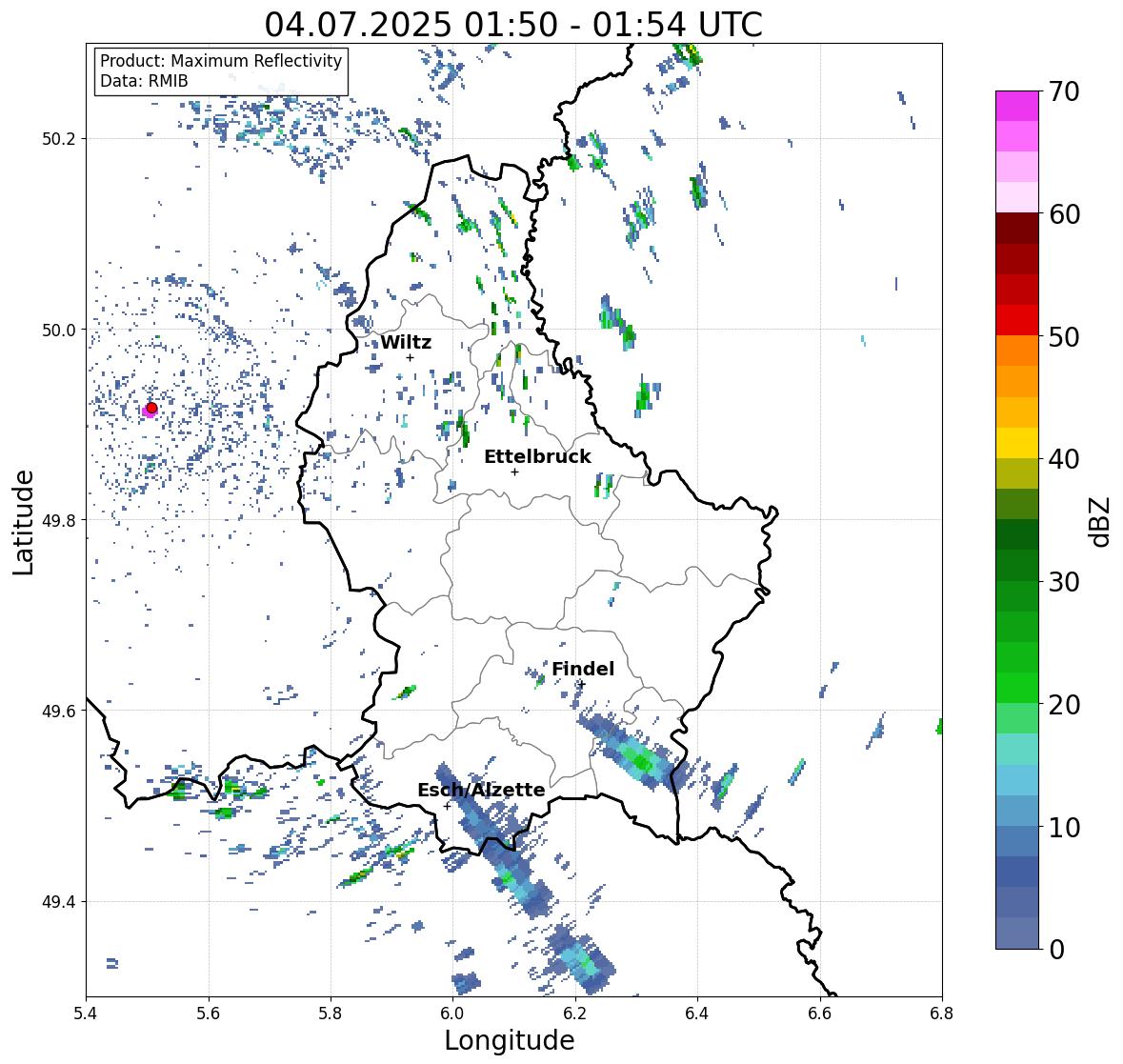Click the 5.4 longitude tick label
The width and height of the screenshot is (1123, 1064).
tap(86, 1014)
